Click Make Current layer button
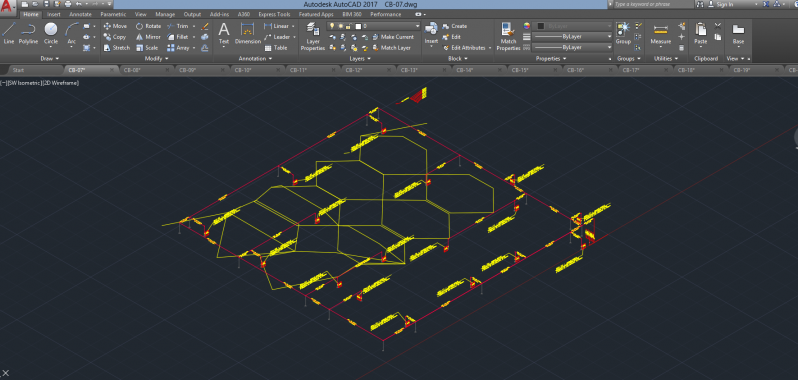 [x=393, y=37]
